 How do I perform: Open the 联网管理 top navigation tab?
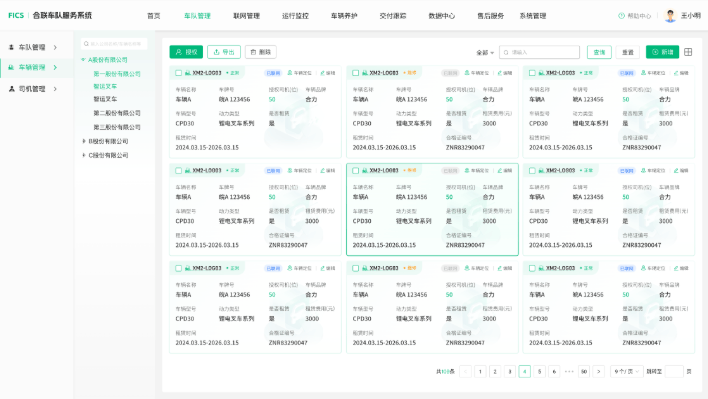point(246,16)
